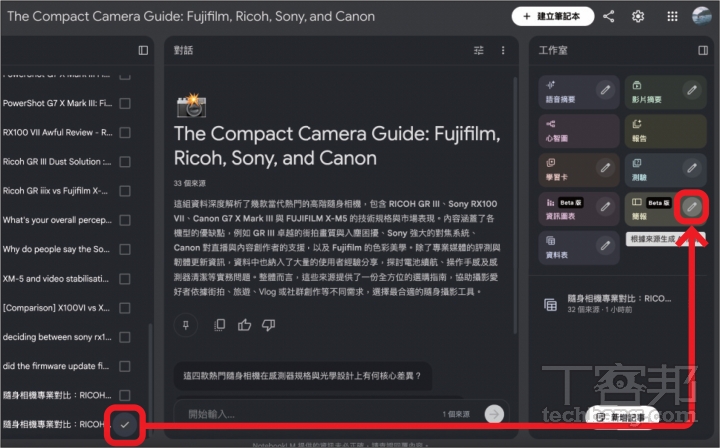
Task: Open the settings gear in top bar
Action: pos(638,17)
